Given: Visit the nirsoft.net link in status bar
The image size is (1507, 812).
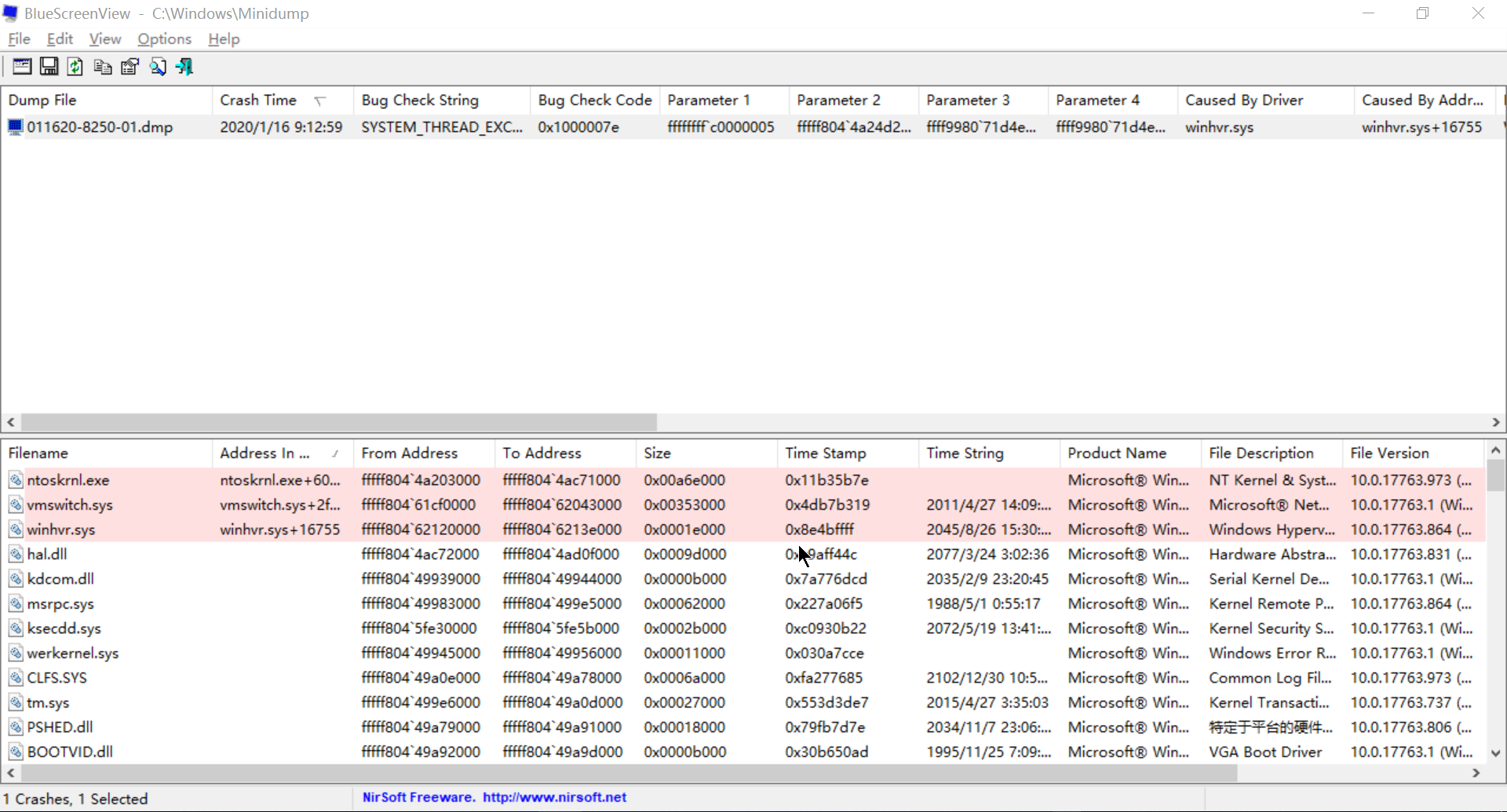Looking at the screenshot, I should coord(554,797).
